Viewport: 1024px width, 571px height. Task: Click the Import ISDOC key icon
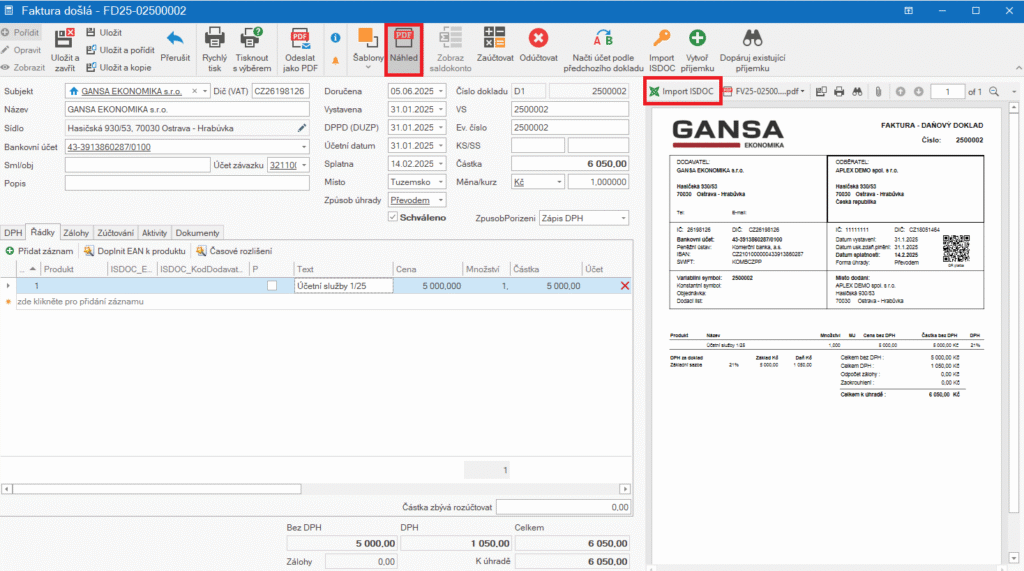click(x=661, y=39)
